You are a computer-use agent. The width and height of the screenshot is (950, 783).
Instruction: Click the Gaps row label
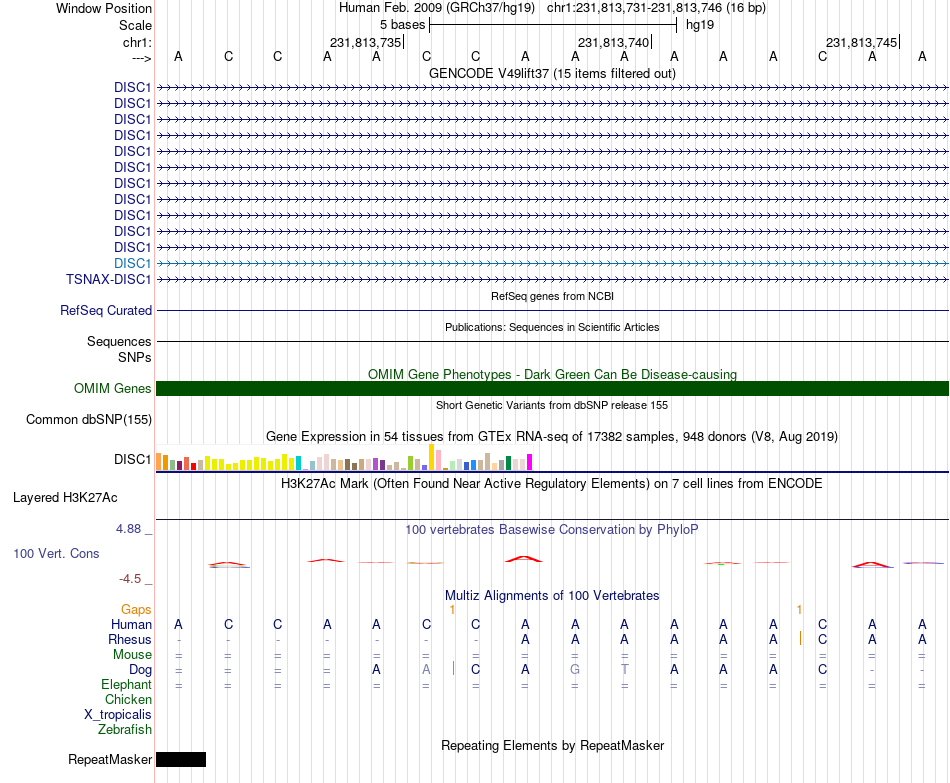click(136, 609)
